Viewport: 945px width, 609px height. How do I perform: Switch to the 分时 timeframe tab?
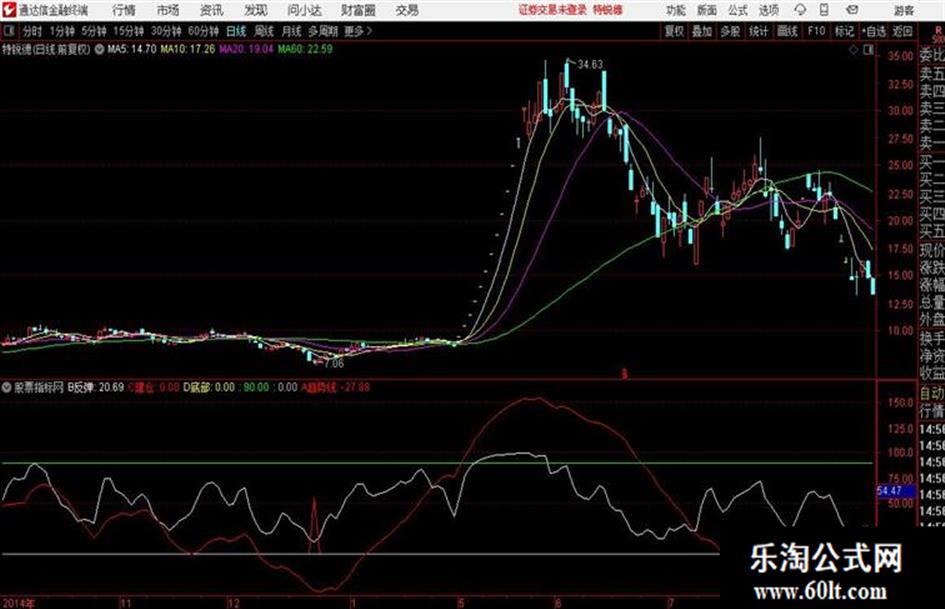tap(33, 31)
